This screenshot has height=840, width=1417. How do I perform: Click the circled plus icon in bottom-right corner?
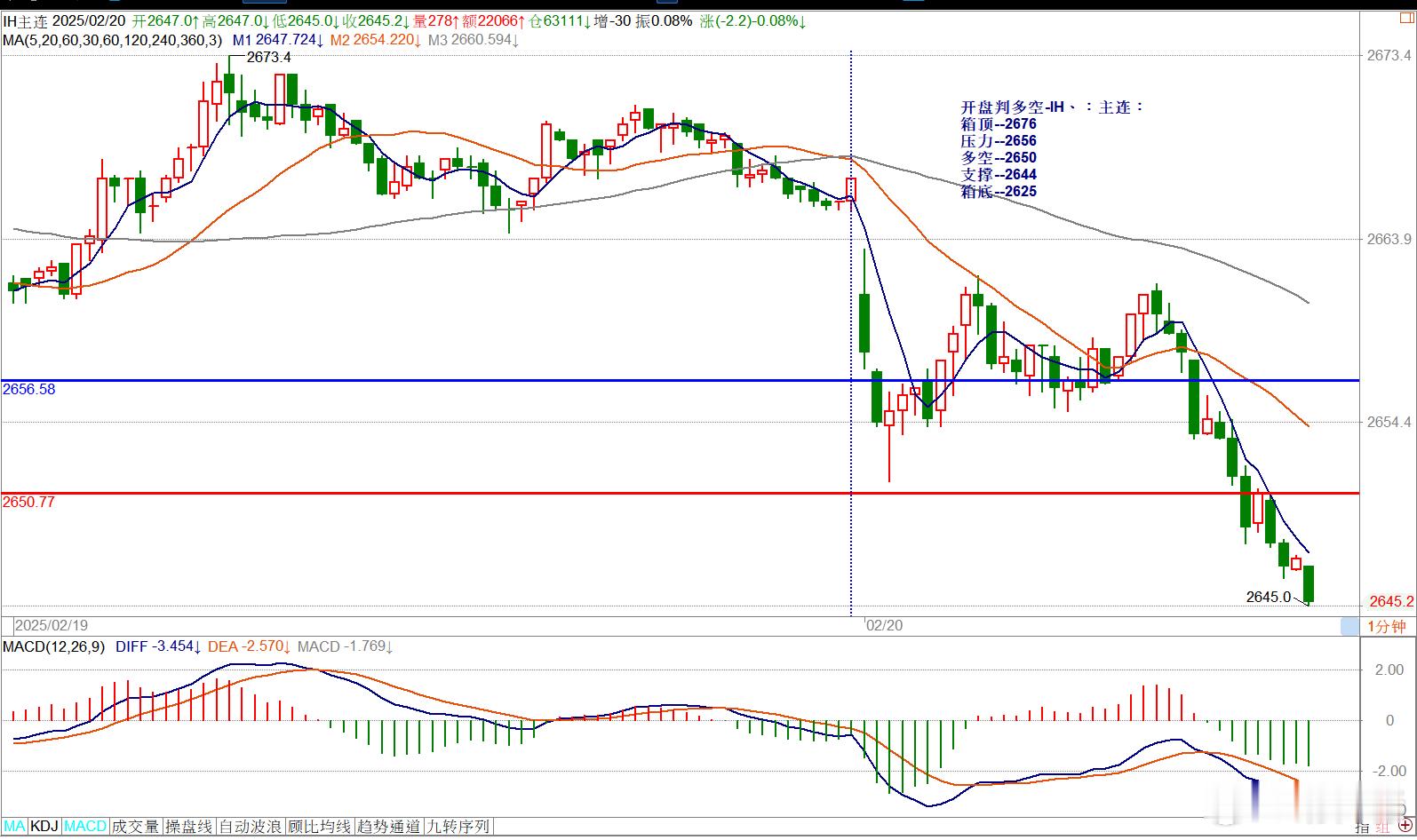[x=1405, y=827]
